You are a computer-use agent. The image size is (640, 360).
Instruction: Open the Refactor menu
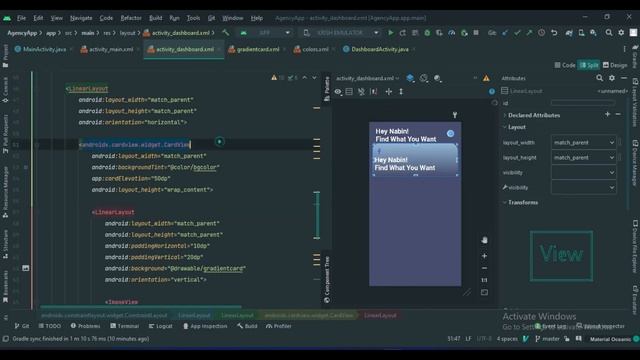click(x=131, y=18)
